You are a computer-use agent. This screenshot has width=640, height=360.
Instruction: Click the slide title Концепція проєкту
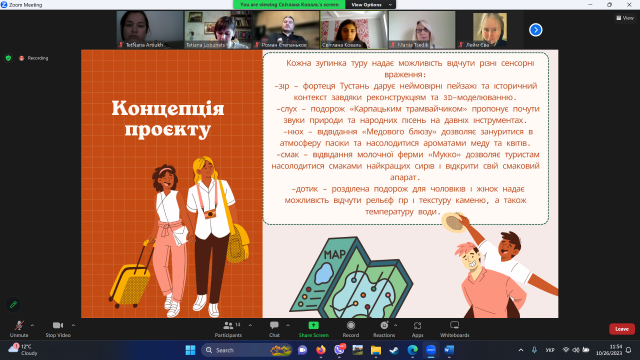(168, 119)
